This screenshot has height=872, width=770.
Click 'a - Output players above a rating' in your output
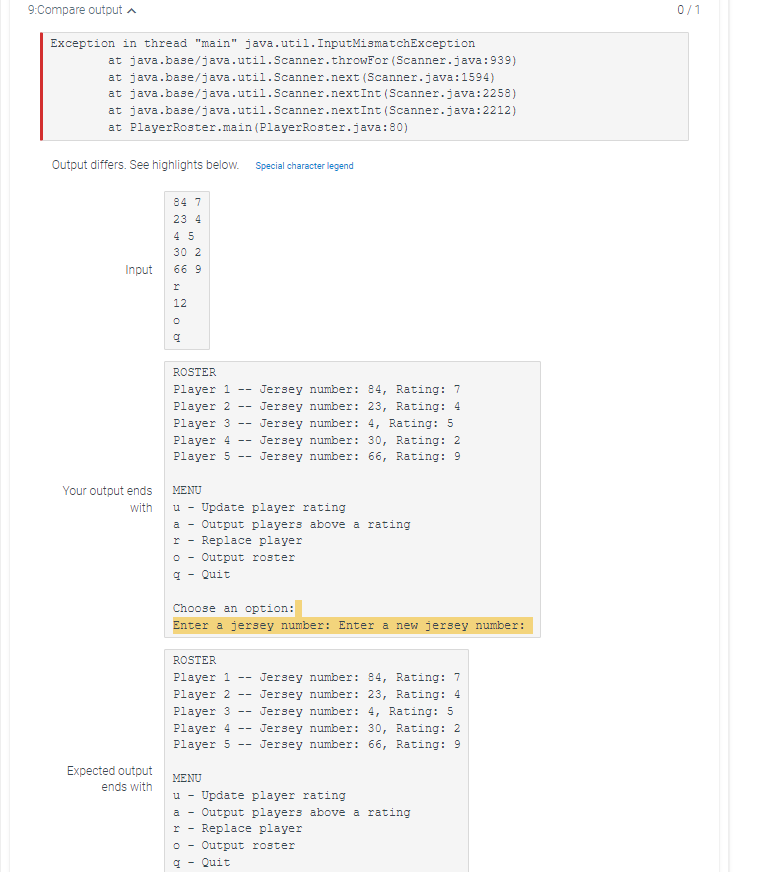(x=291, y=524)
